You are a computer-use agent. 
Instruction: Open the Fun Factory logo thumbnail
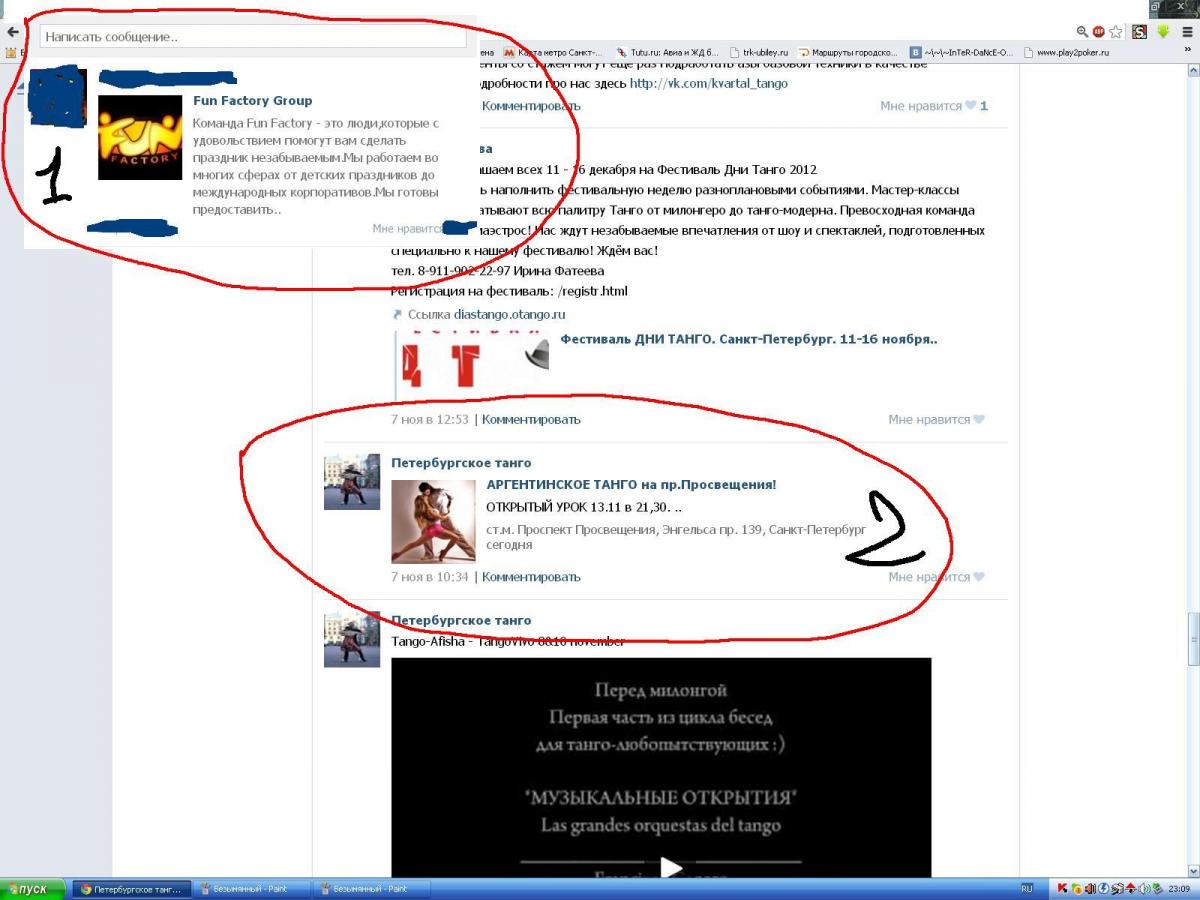pyautogui.click(x=140, y=138)
